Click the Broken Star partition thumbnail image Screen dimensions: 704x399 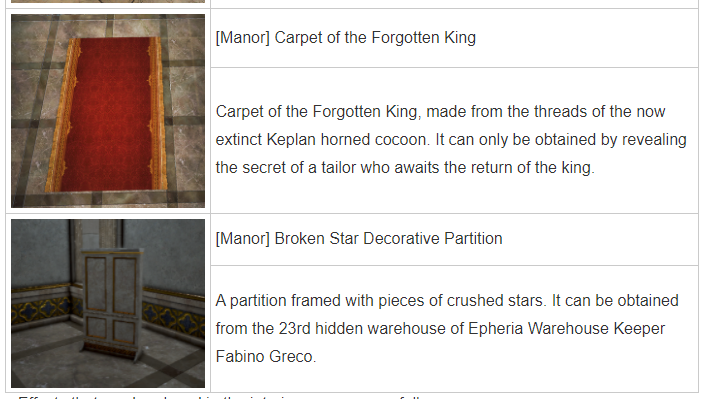click(108, 303)
